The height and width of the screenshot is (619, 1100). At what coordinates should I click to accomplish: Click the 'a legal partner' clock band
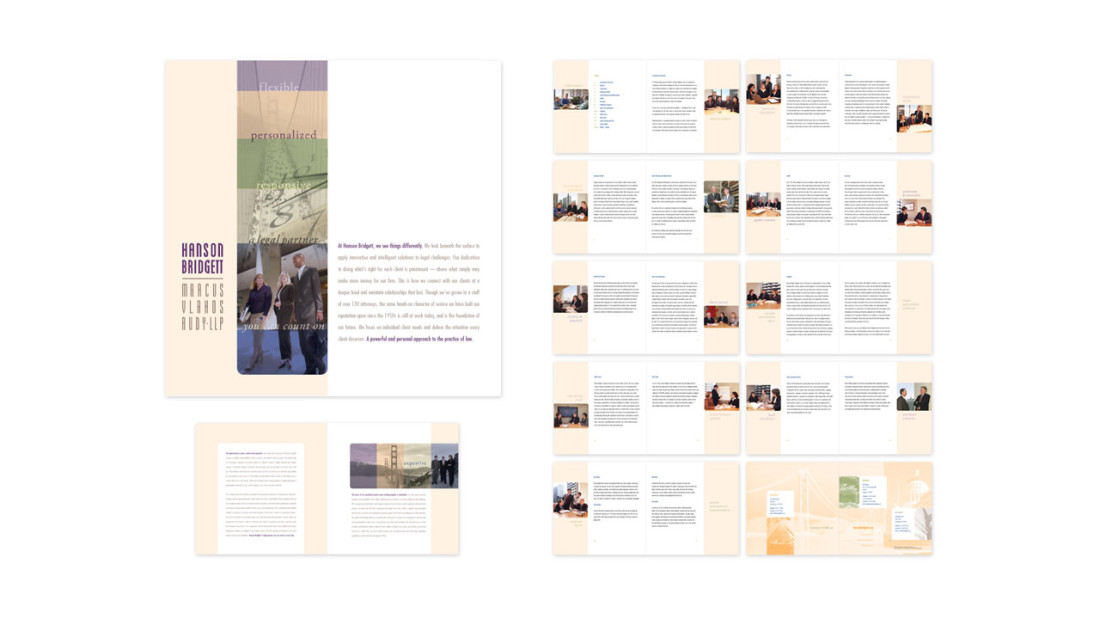[x=282, y=224]
